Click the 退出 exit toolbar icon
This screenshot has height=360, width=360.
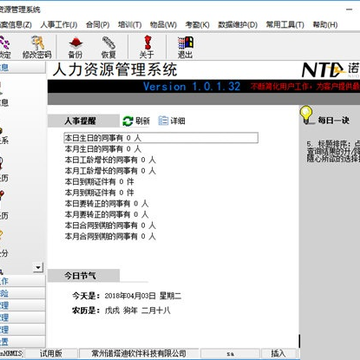click(185, 47)
